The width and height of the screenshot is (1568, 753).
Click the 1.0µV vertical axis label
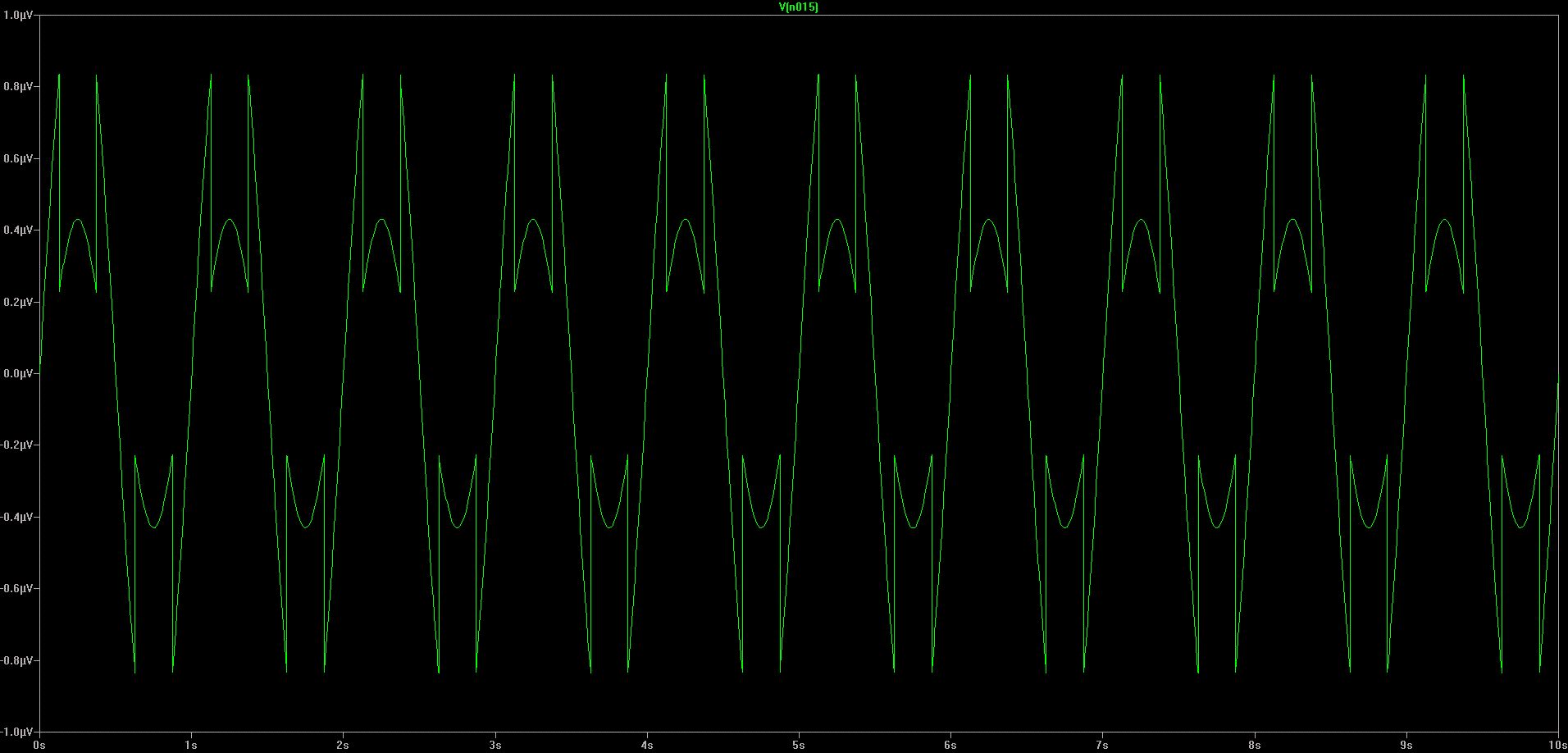18,15
